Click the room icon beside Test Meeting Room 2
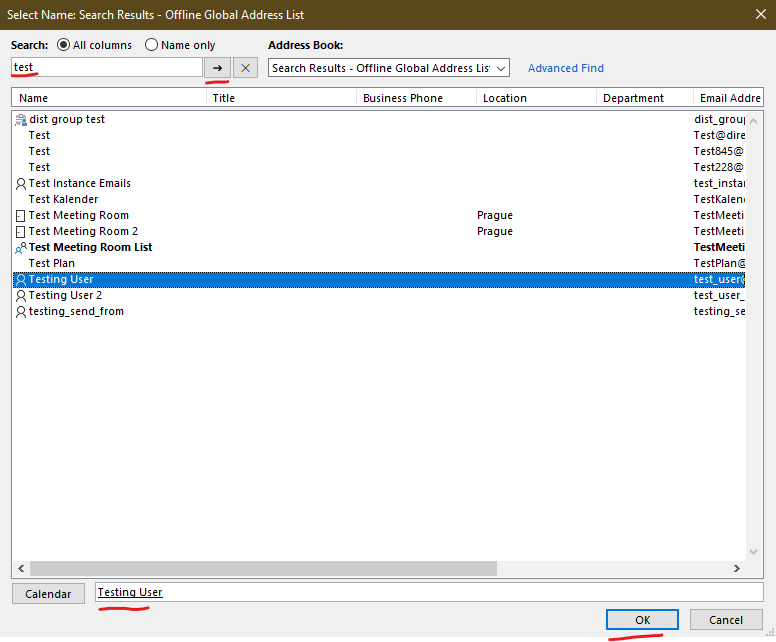The image size is (776, 642). pos(20,232)
